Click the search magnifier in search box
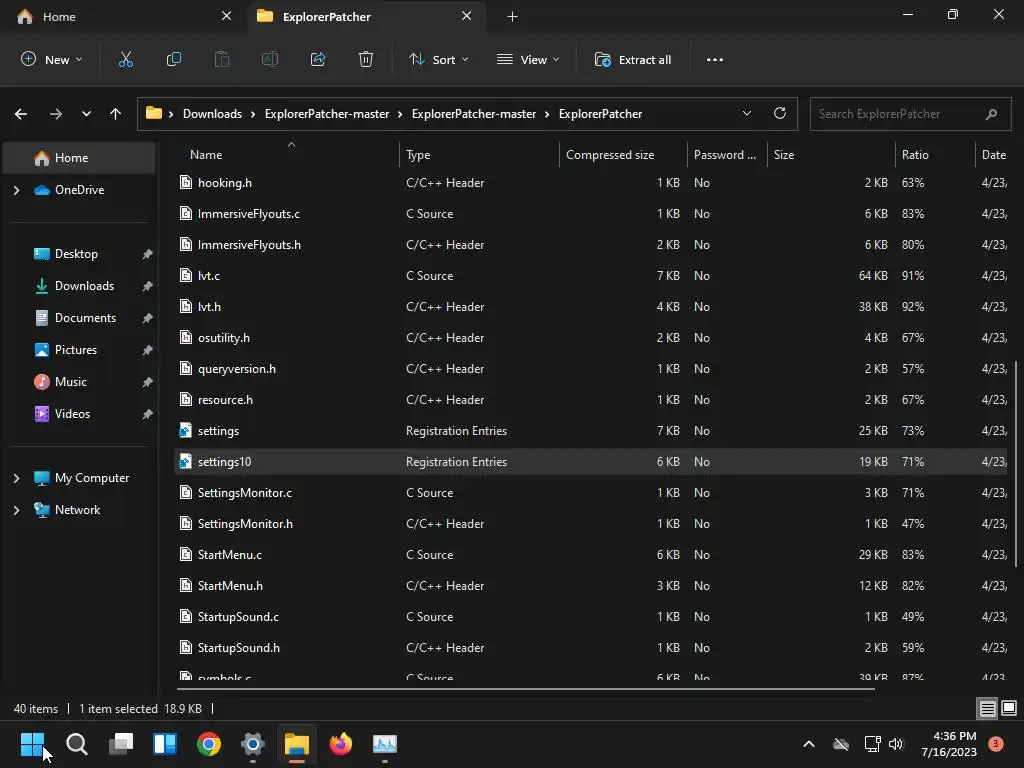 (x=991, y=114)
